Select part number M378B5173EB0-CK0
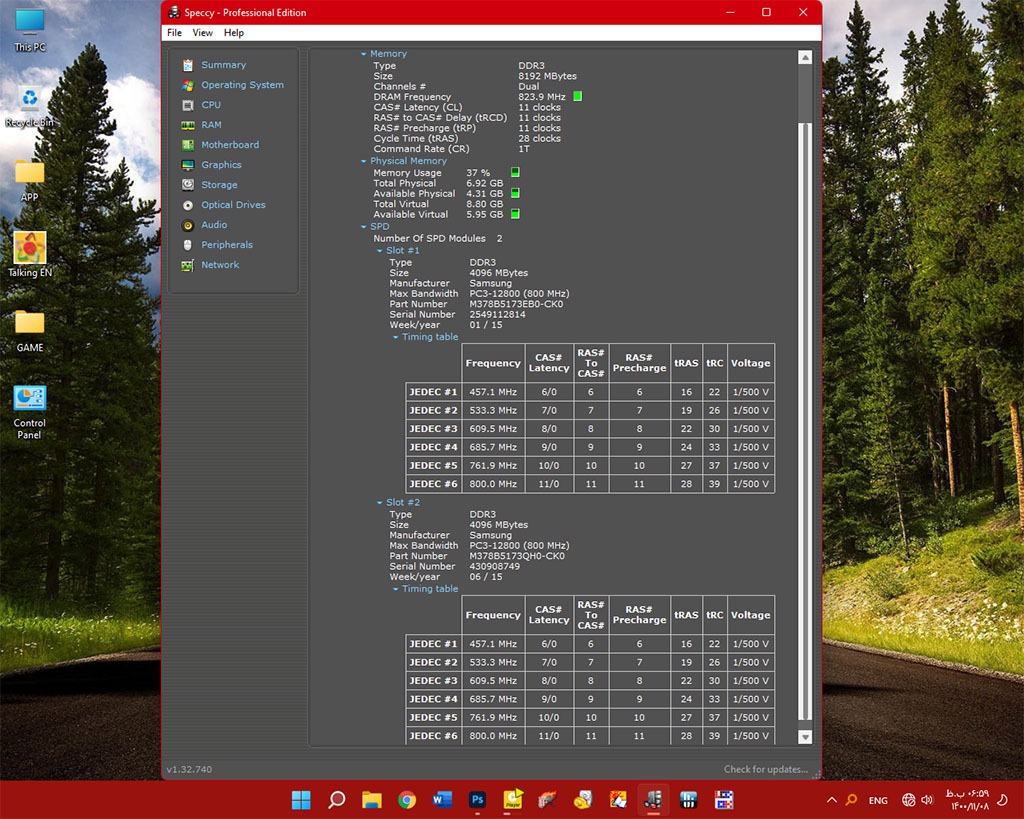This screenshot has height=819, width=1024. point(516,304)
